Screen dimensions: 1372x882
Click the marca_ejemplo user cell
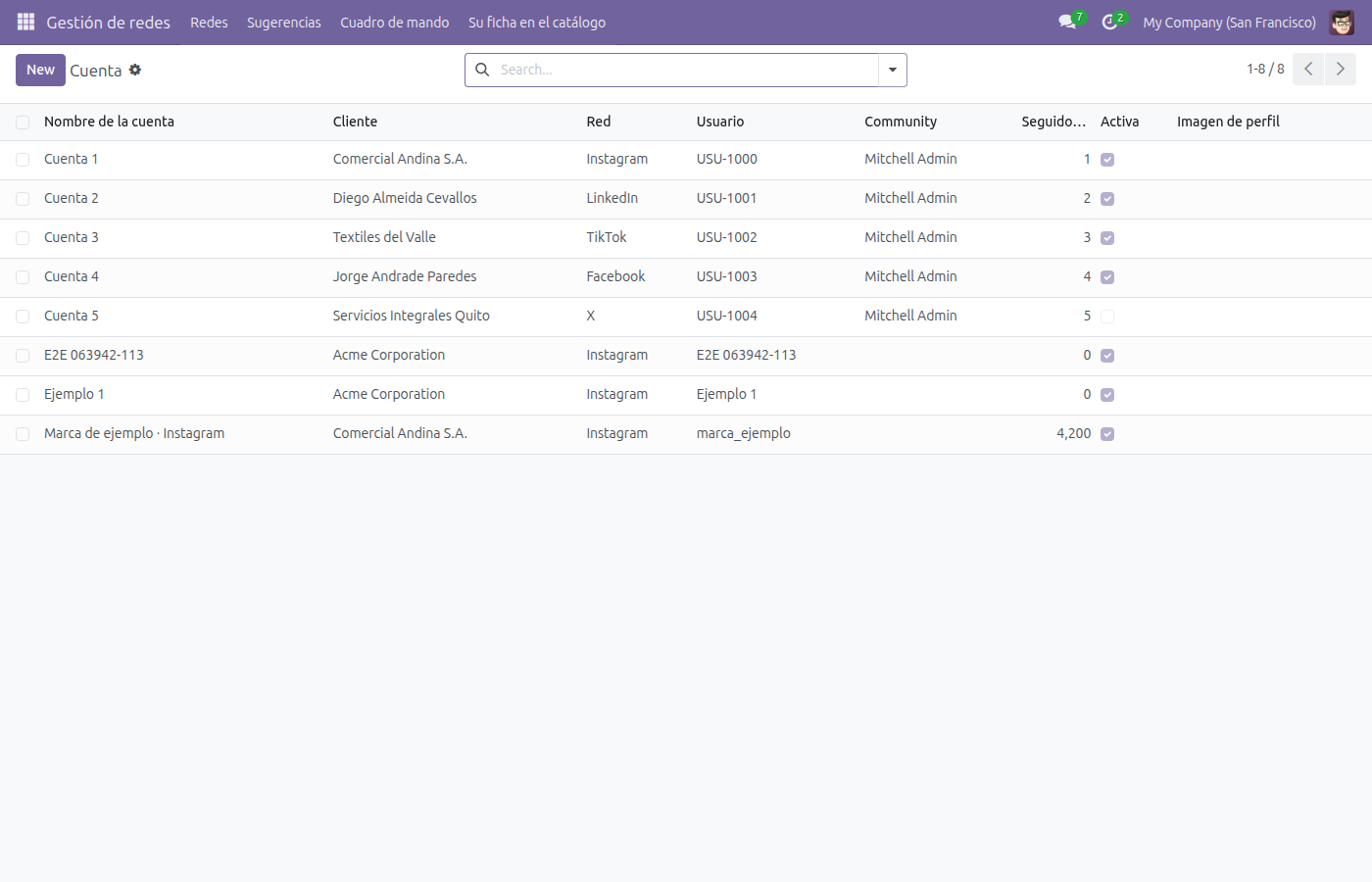coord(744,433)
